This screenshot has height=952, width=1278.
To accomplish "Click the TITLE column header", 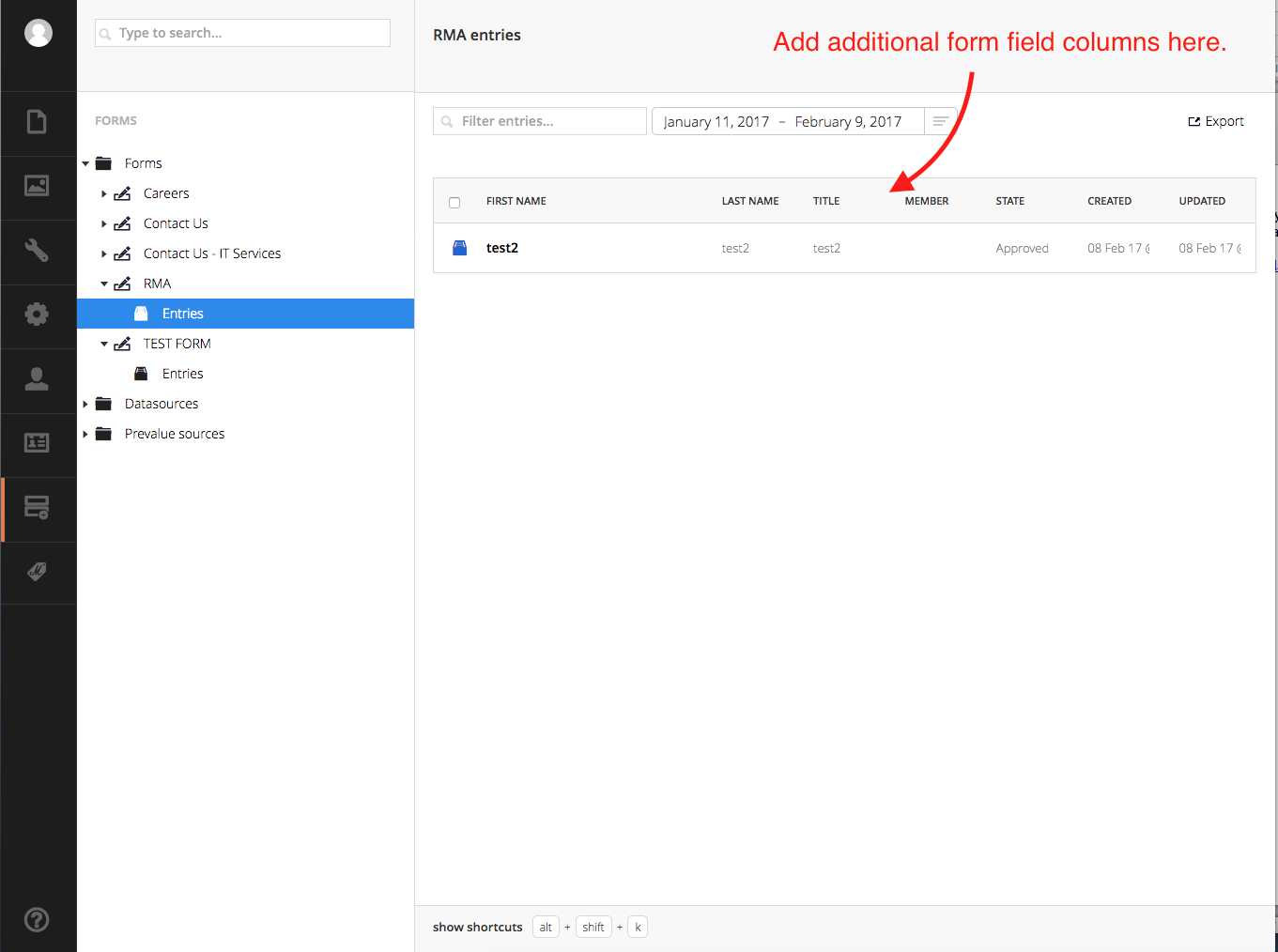I will pos(826,201).
